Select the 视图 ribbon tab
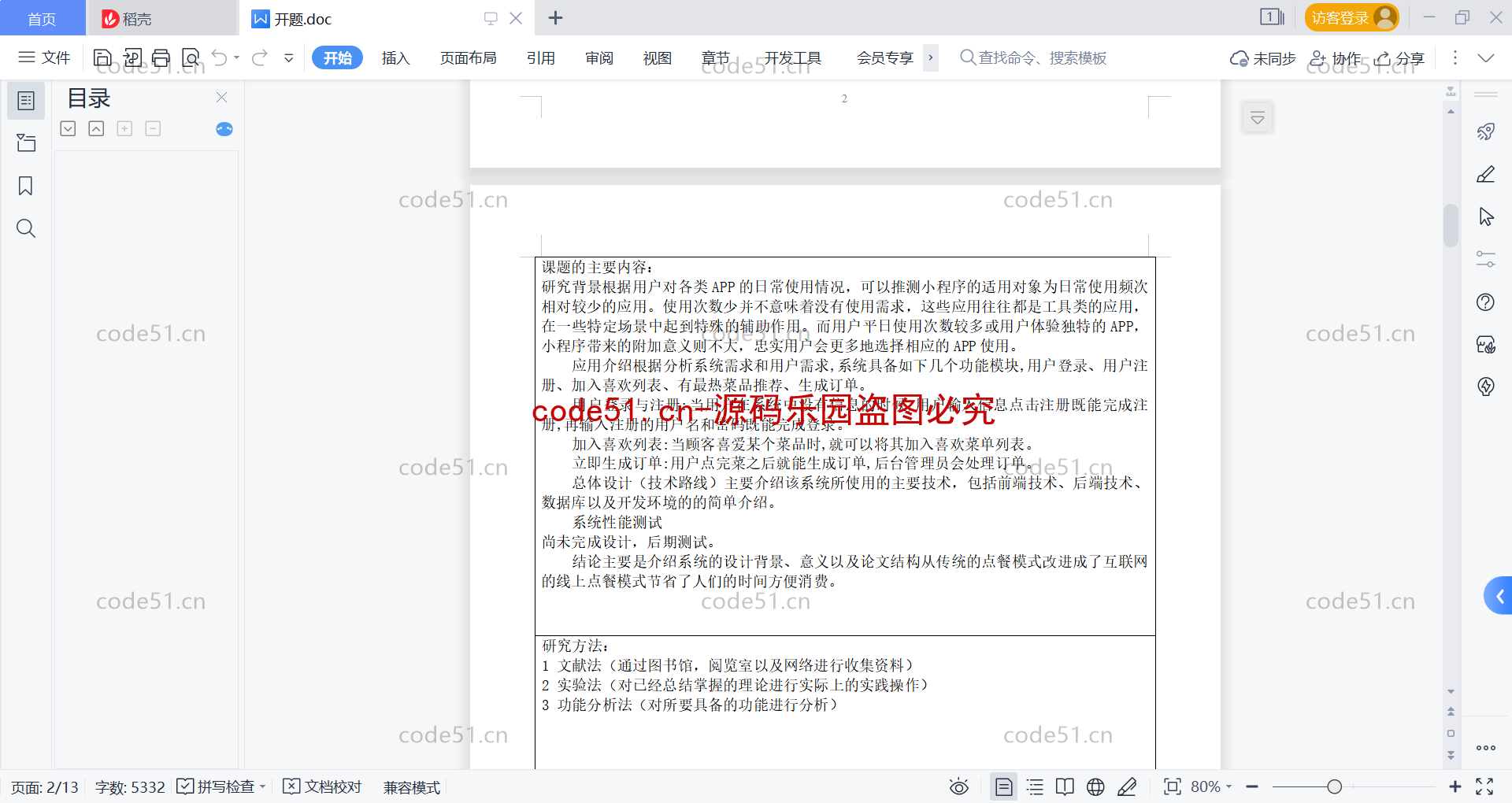The height and width of the screenshot is (803, 1512). coord(658,57)
